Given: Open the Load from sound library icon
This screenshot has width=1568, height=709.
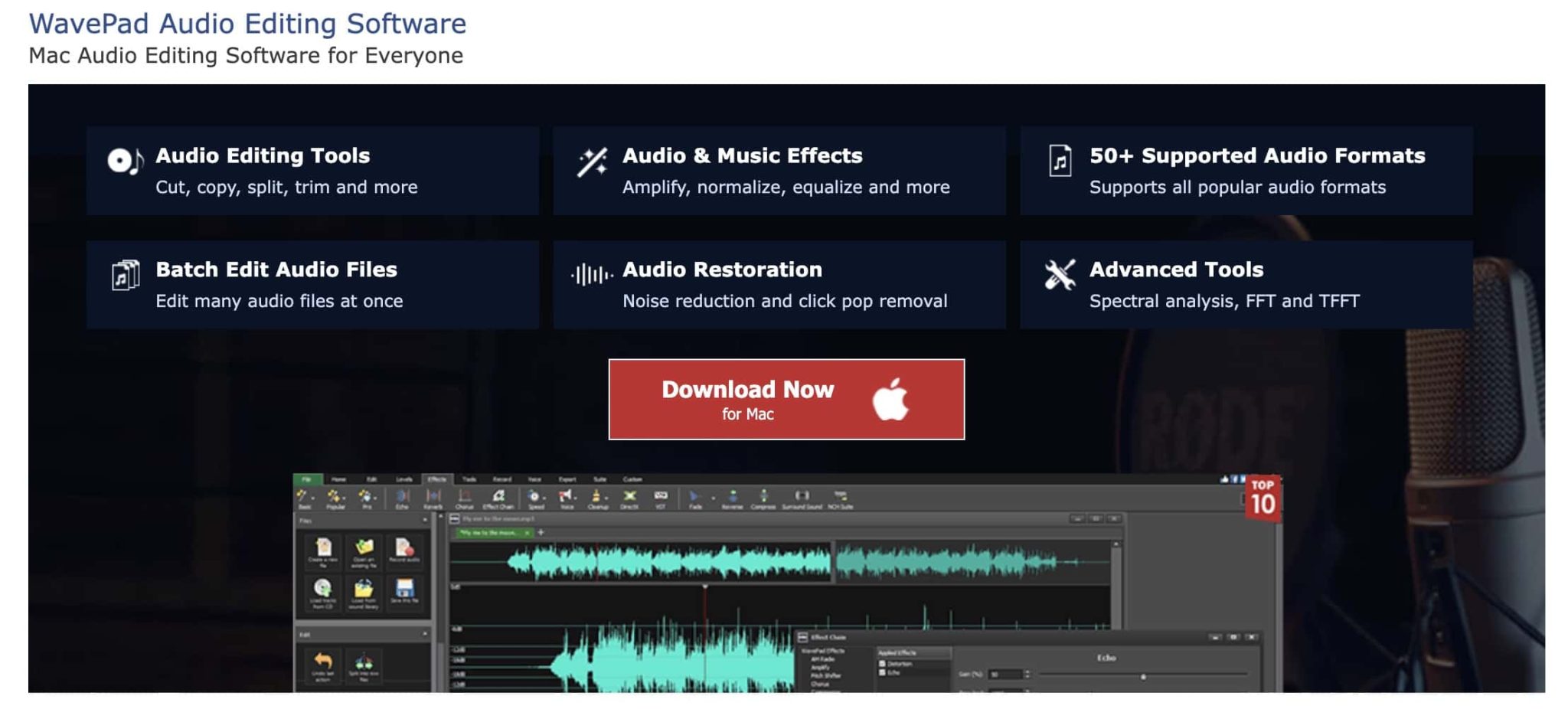Looking at the screenshot, I should [364, 592].
